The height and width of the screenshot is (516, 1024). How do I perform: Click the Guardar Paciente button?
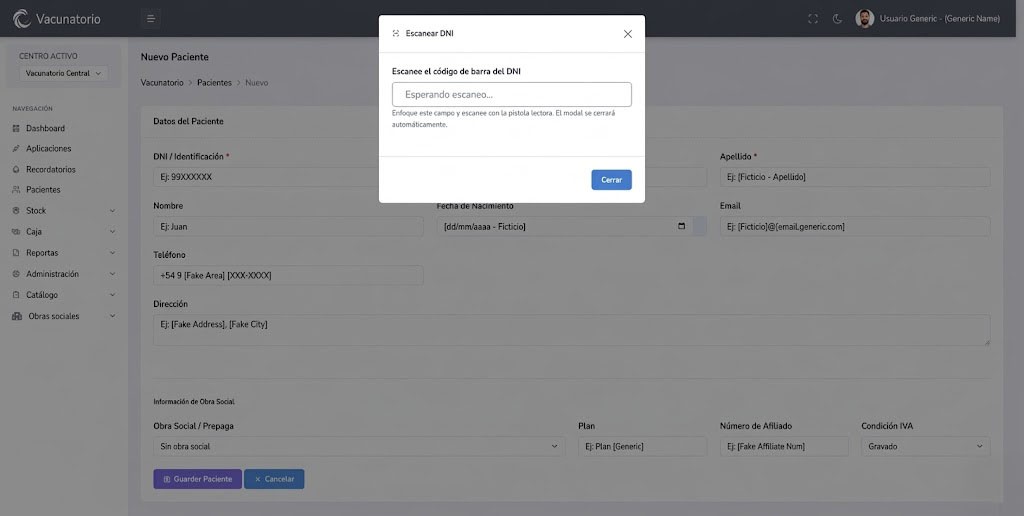click(197, 479)
